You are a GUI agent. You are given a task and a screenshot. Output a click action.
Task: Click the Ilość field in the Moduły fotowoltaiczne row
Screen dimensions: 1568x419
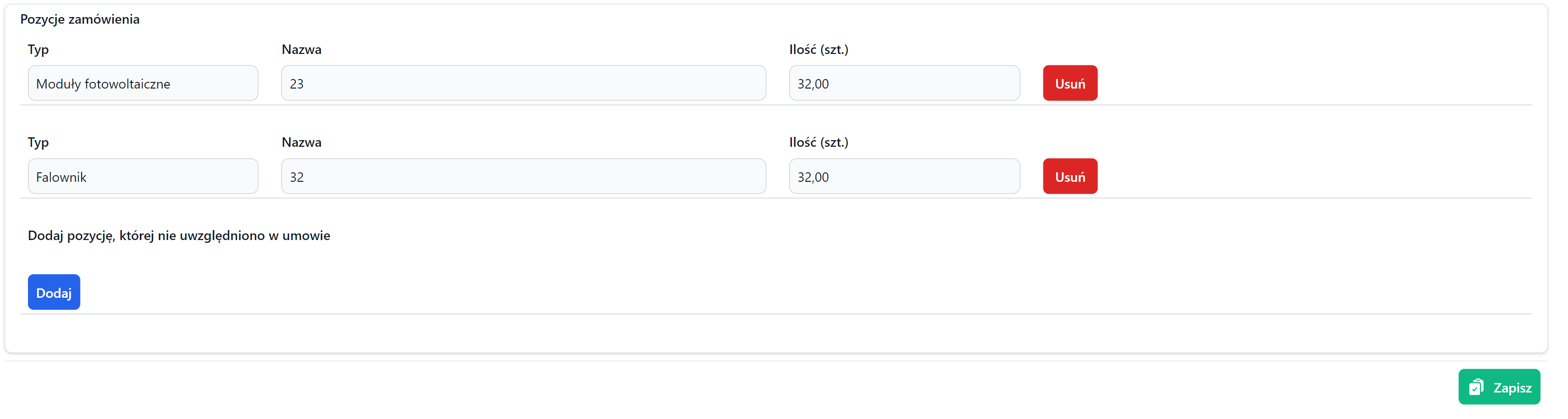coord(904,83)
